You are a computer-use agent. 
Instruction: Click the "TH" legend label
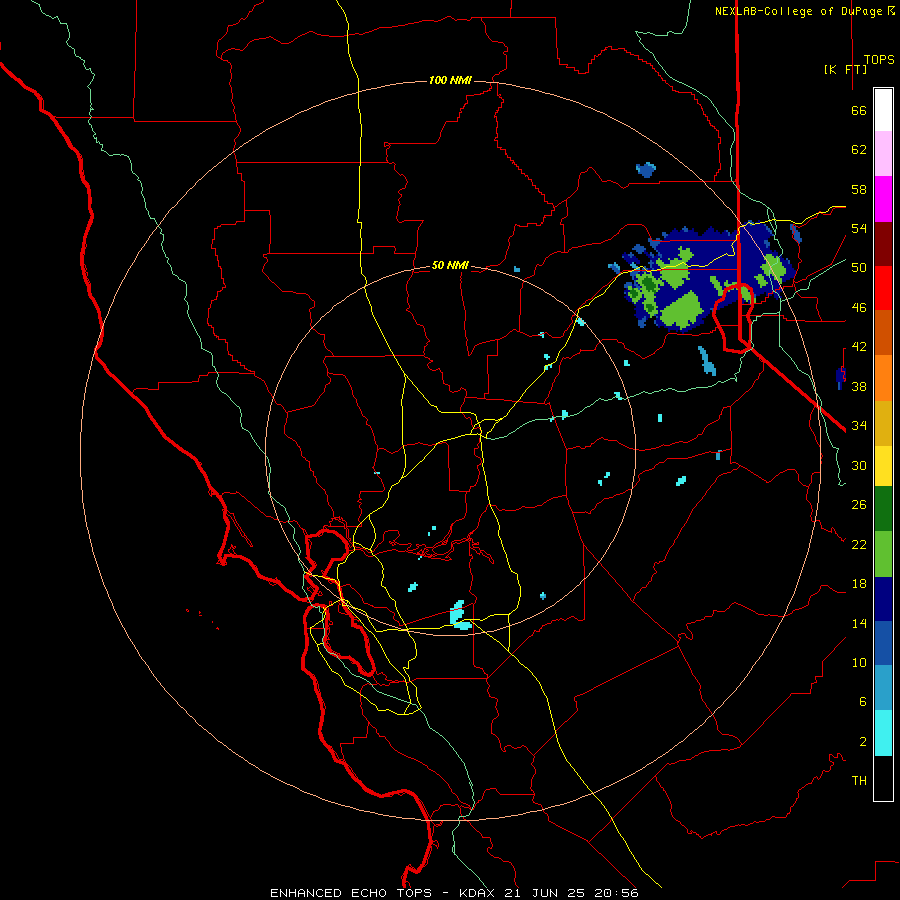tap(859, 781)
